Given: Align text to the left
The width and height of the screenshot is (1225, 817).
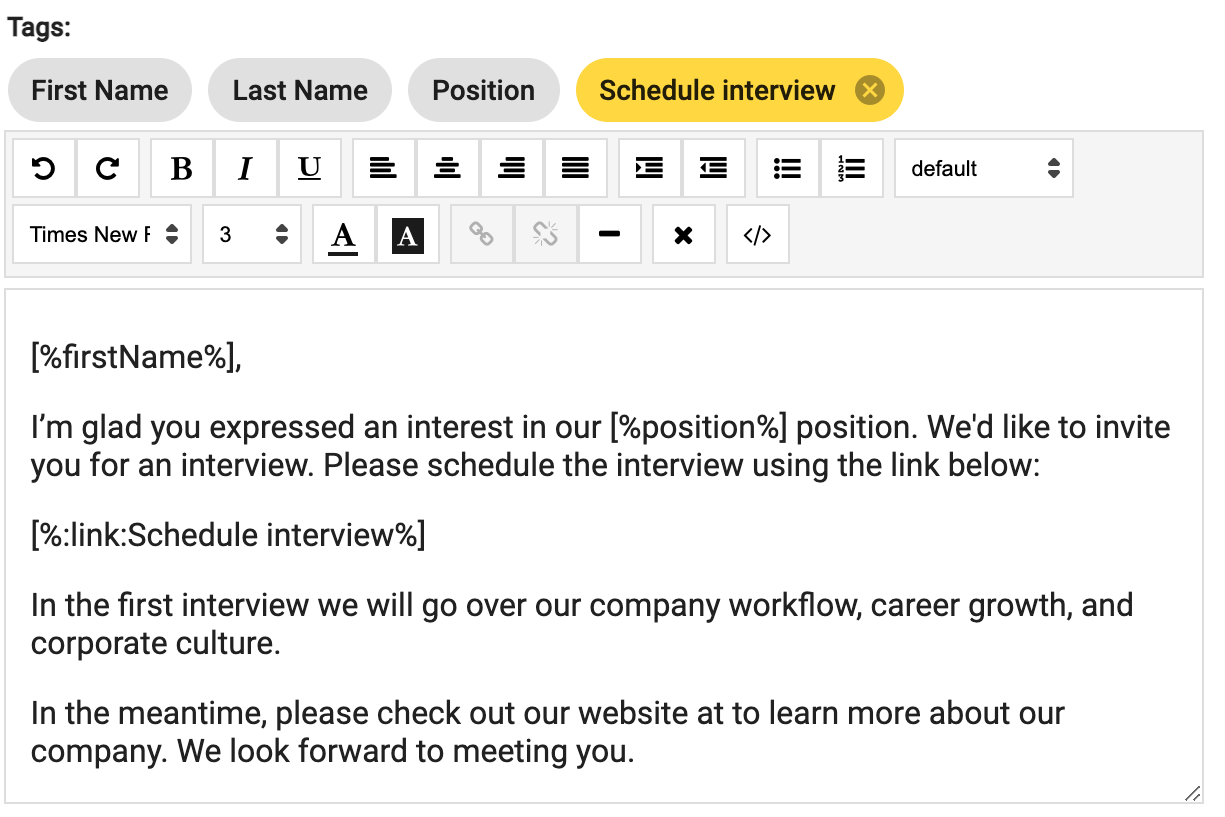Looking at the screenshot, I should coord(383,168).
